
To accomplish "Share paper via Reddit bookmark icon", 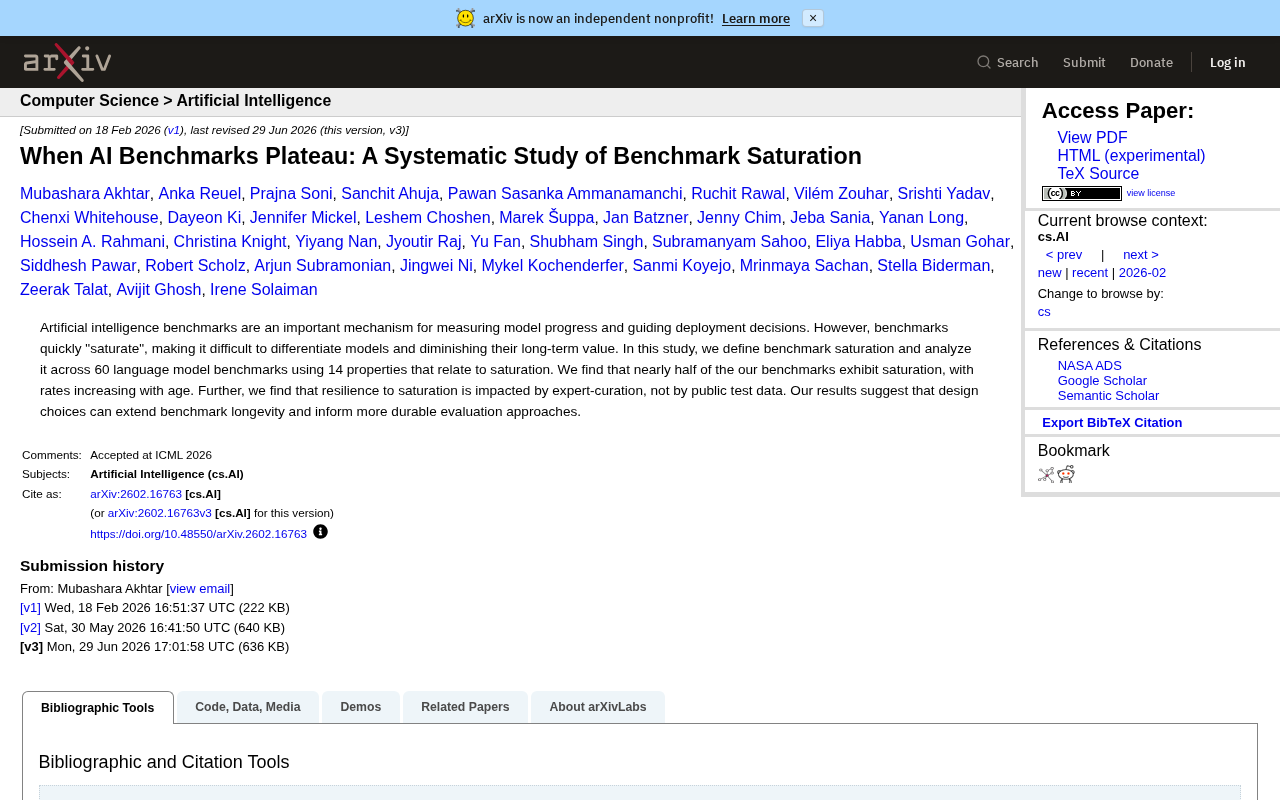I will point(1066,474).
